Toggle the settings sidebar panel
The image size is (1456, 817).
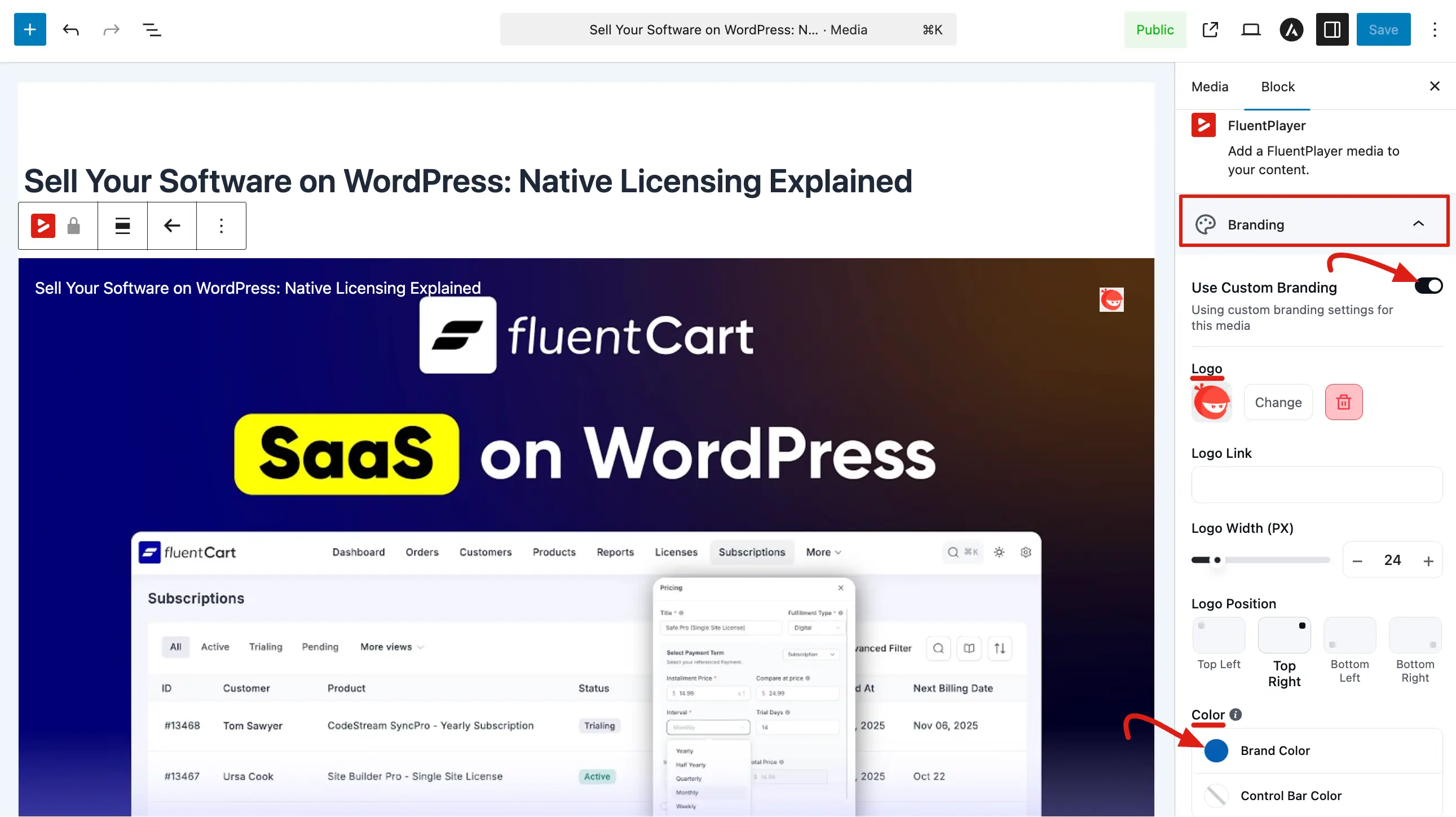click(x=1332, y=29)
